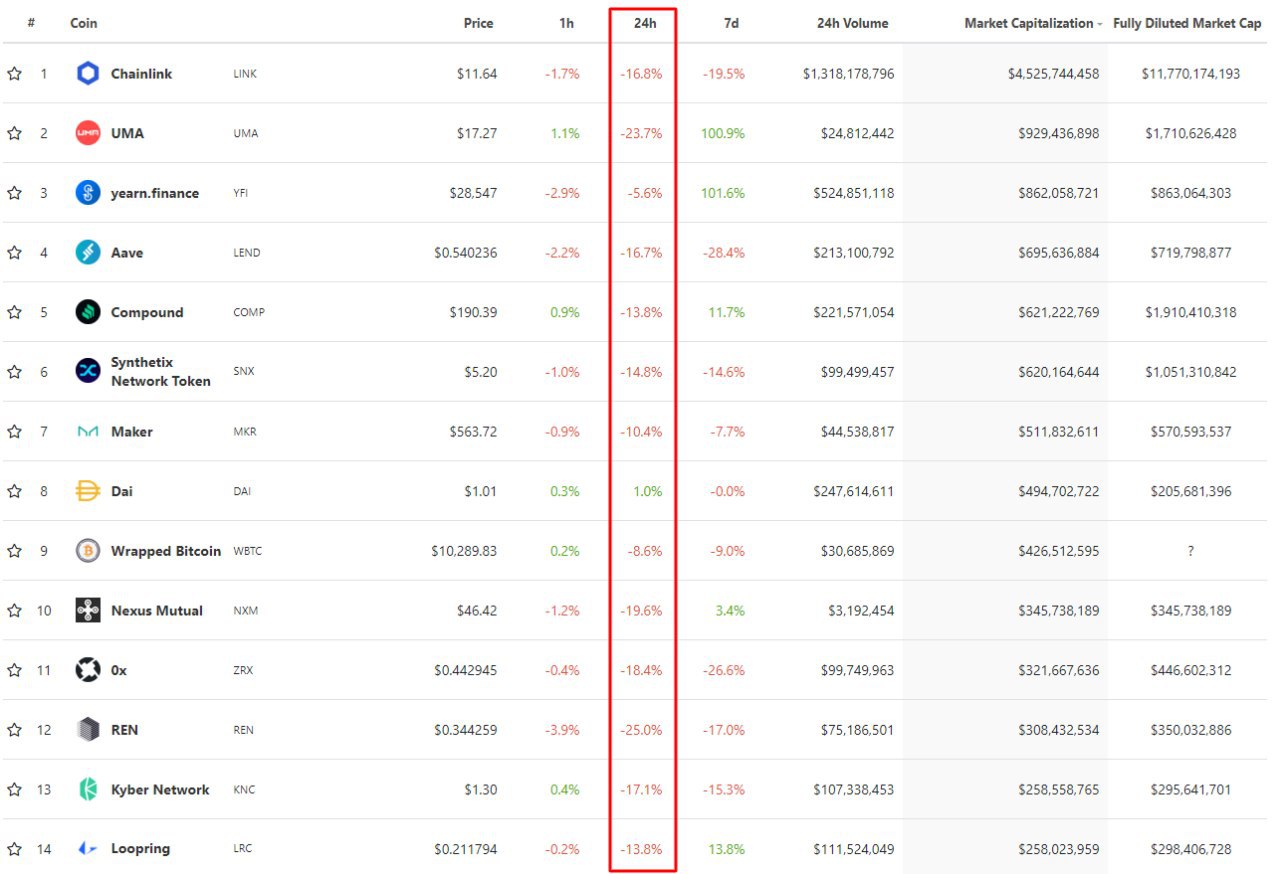Viewport: 1280px width, 874px height.
Task: Sort by 24h Volume column header
Action: 852,23
